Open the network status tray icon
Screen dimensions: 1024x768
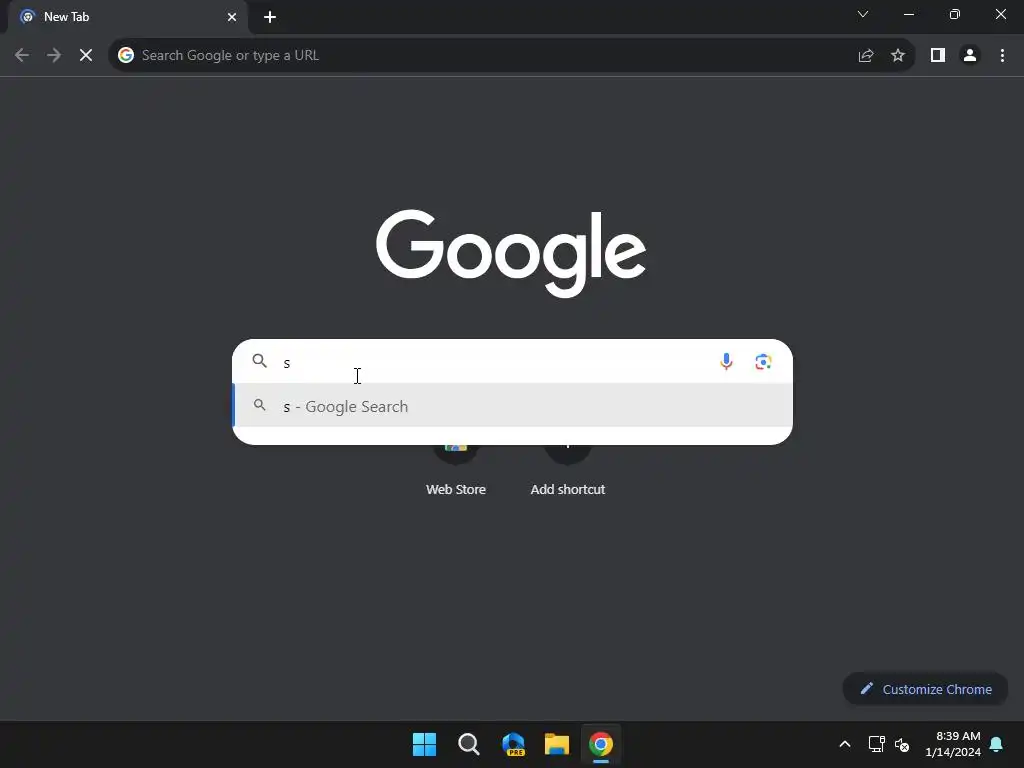tap(876, 744)
